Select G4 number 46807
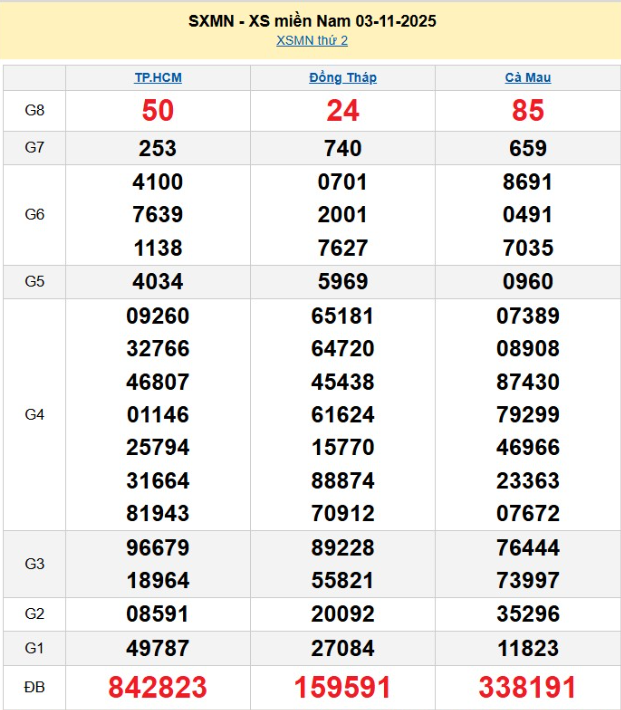The image size is (621, 710). pyautogui.click(x=158, y=382)
